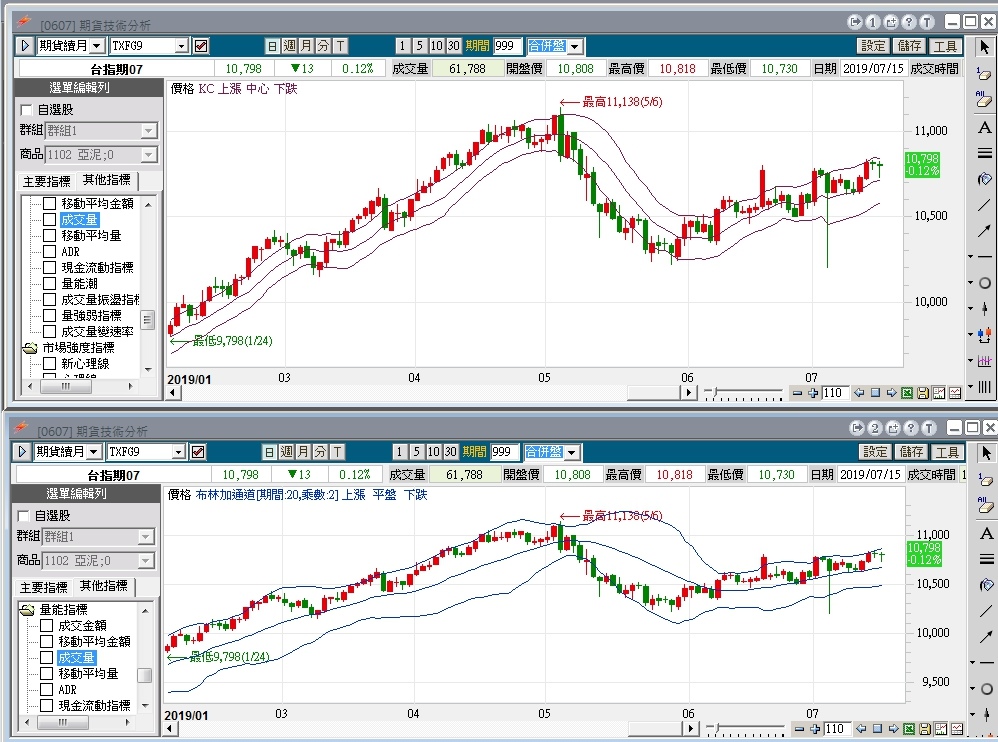
Task: Click the round exit-arrow icon in top title bar
Action: point(855,22)
